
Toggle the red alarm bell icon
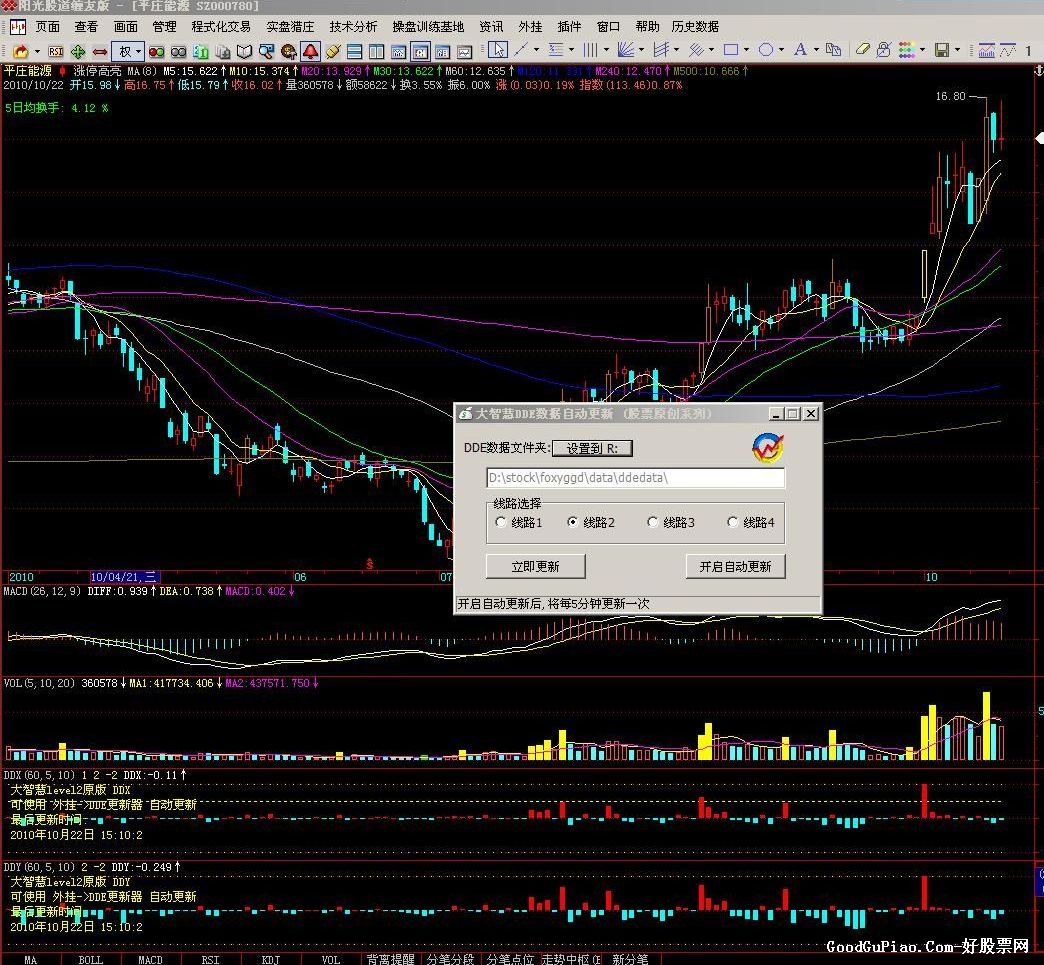(x=310, y=51)
